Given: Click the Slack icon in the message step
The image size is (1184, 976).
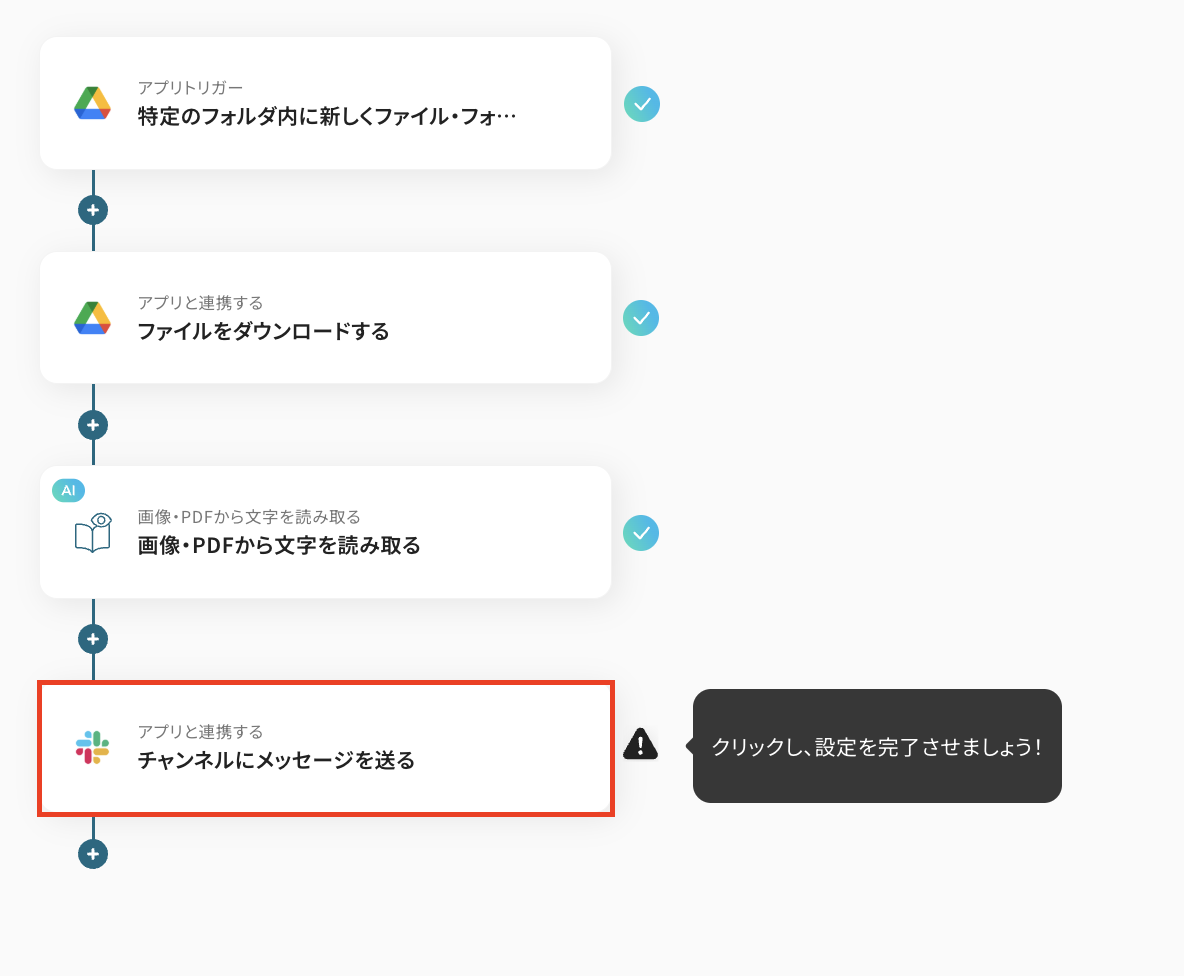Looking at the screenshot, I should click(x=92, y=747).
